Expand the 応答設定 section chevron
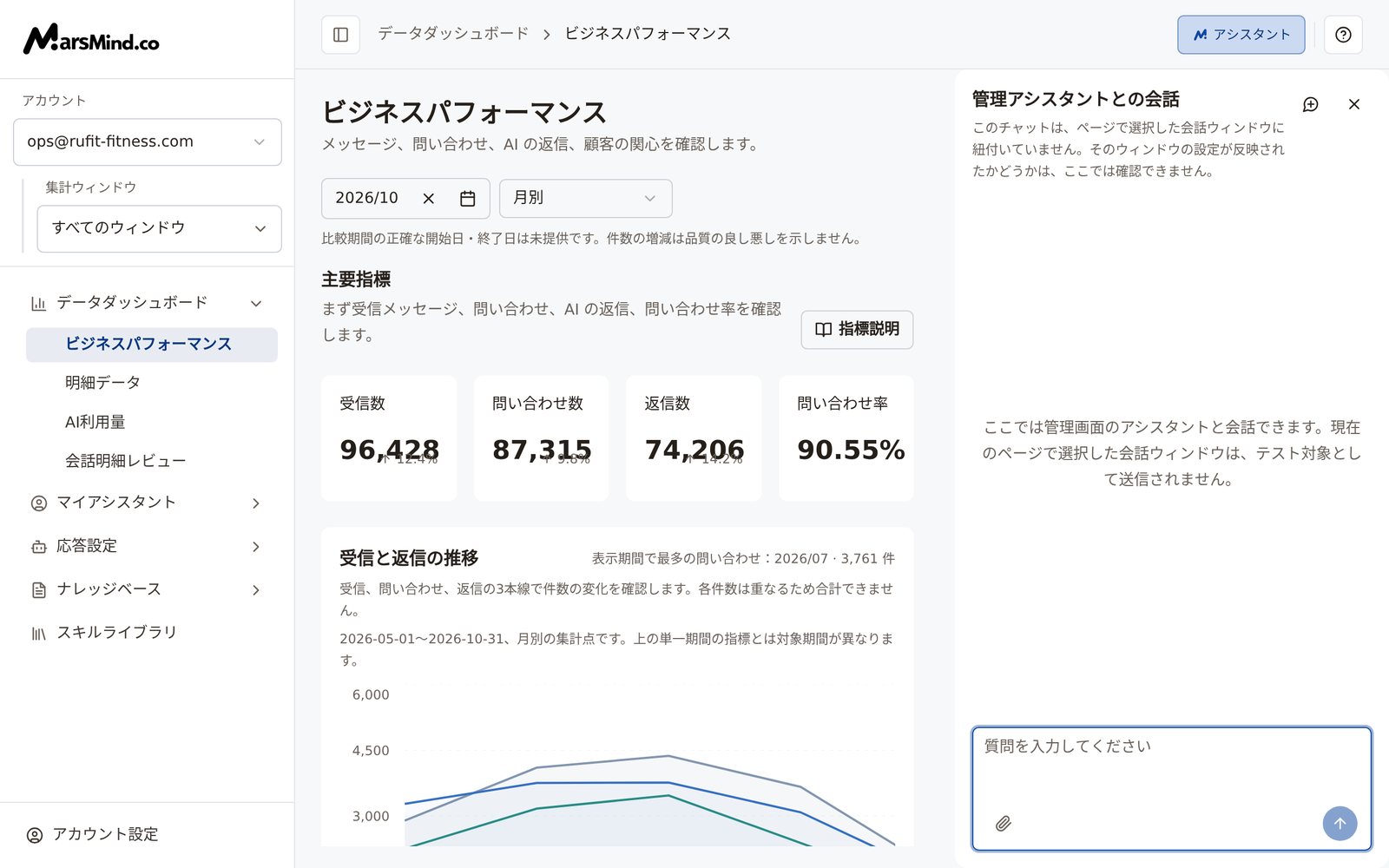The width and height of the screenshot is (1389, 868). point(256,547)
